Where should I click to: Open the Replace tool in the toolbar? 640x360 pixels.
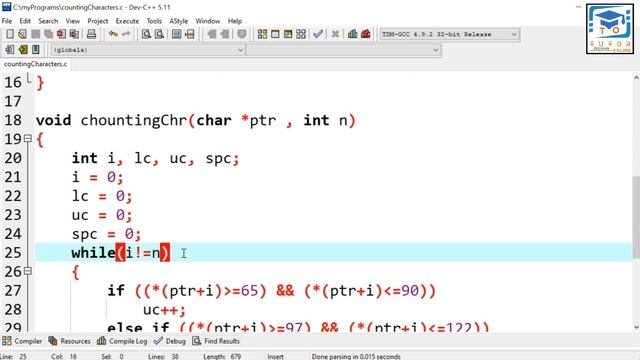[159, 34]
